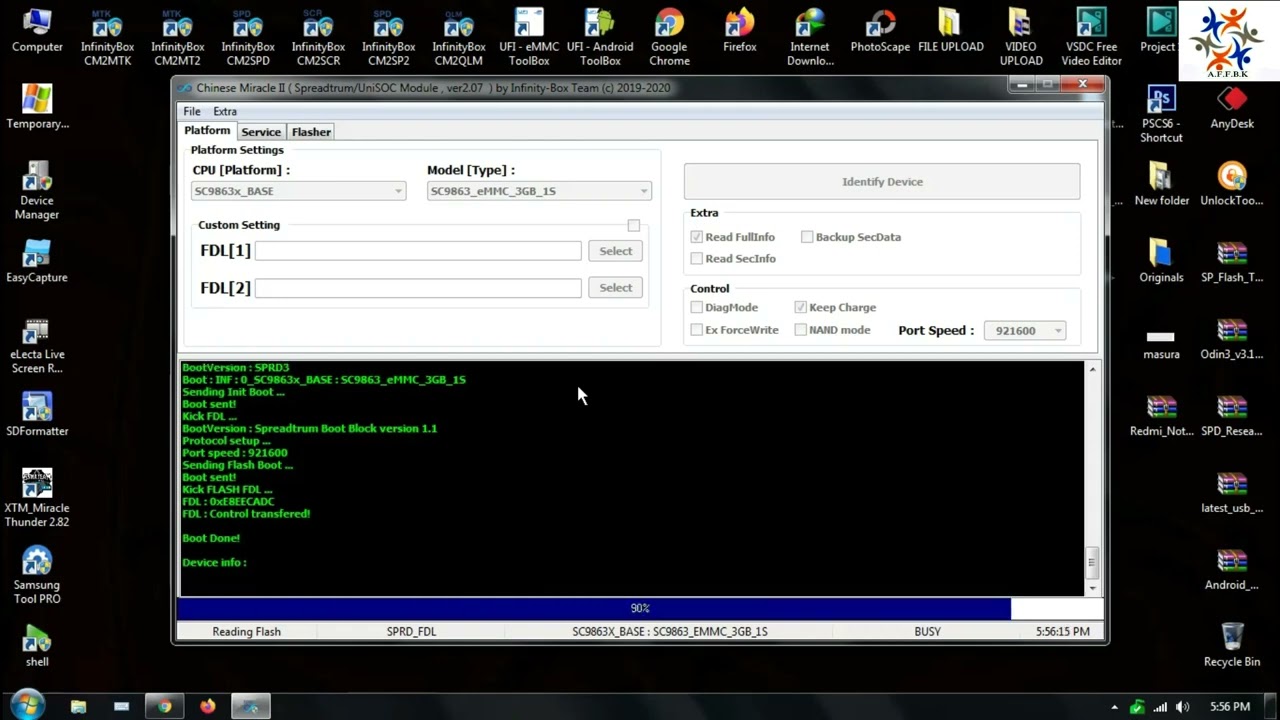Screen dimensions: 1280x720
Task: Click the 90% progress bar
Action: pos(640,608)
